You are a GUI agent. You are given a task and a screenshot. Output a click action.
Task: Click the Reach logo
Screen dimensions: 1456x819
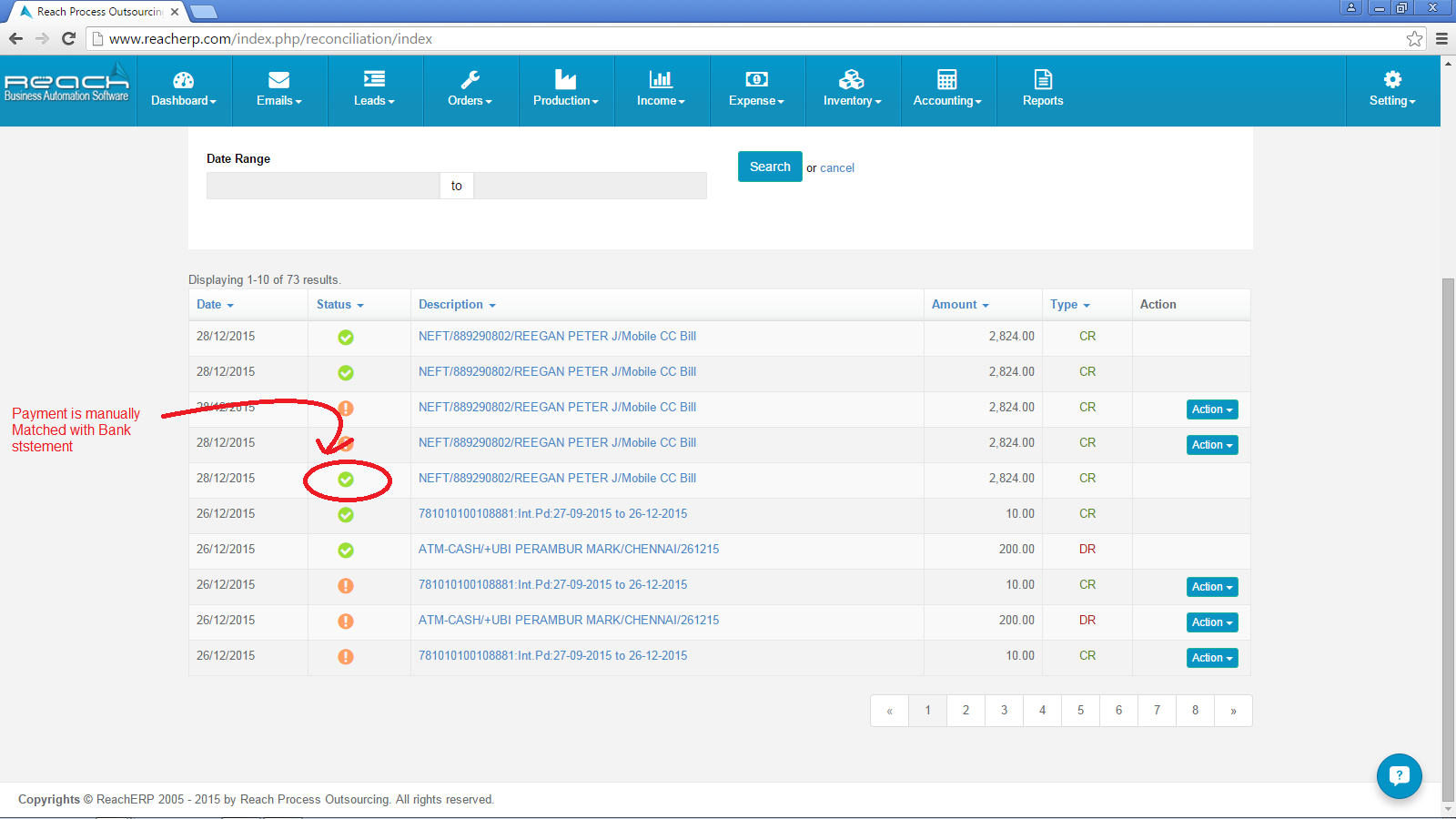[67, 84]
